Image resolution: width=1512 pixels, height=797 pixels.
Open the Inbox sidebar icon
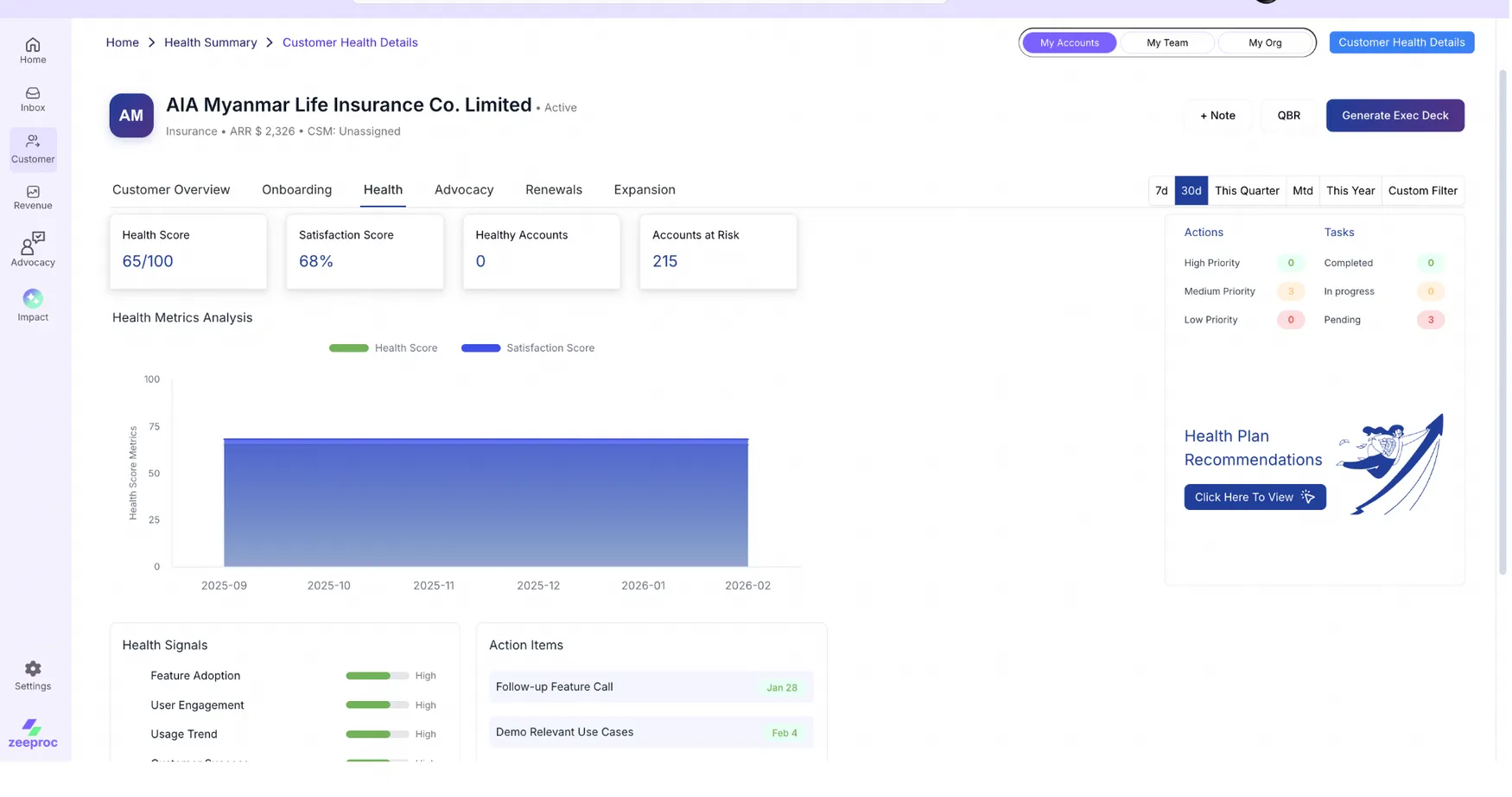[x=33, y=99]
